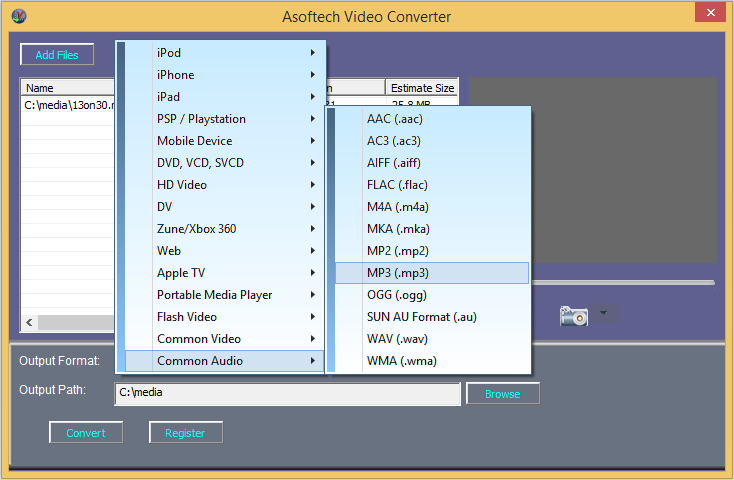Image resolution: width=734 pixels, height=480 pixels.
Task: Open the snapshot dropdown arrow beside camera
Action: 604,313
